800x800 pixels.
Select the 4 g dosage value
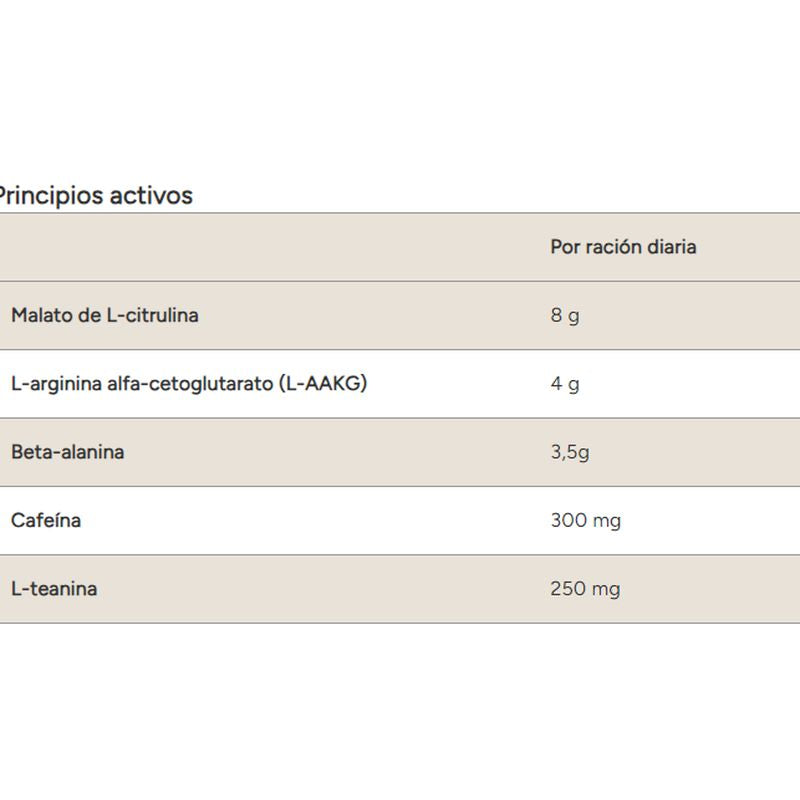click(x=564, y=384)
